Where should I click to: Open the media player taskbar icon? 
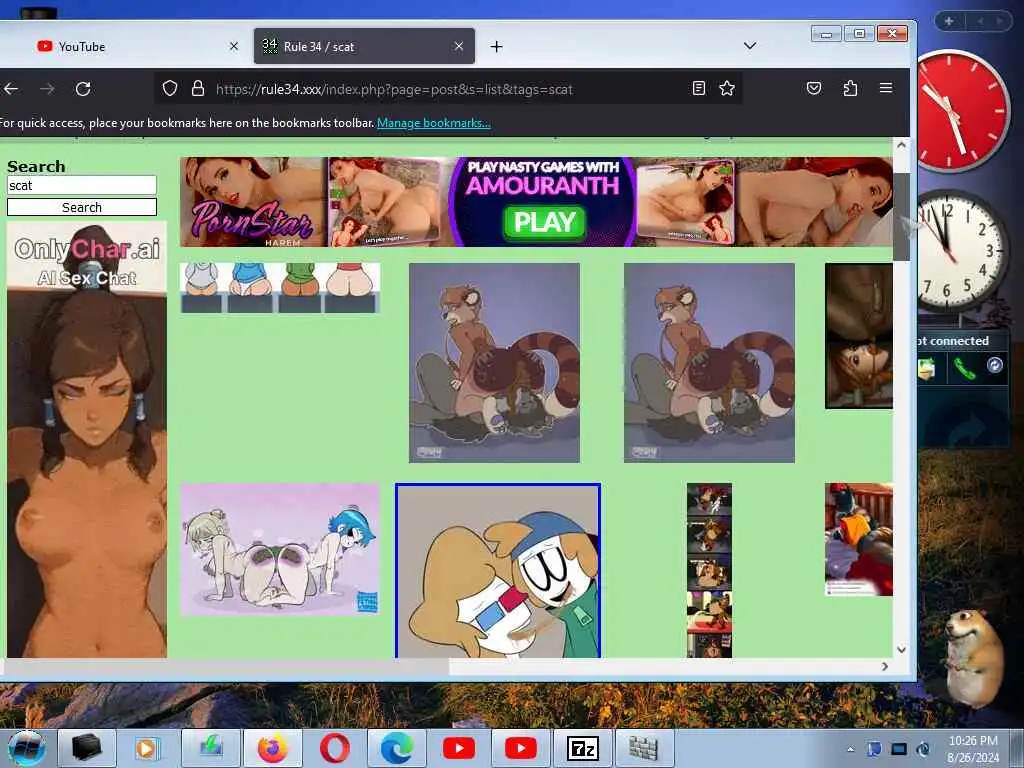tap(147, 748)
